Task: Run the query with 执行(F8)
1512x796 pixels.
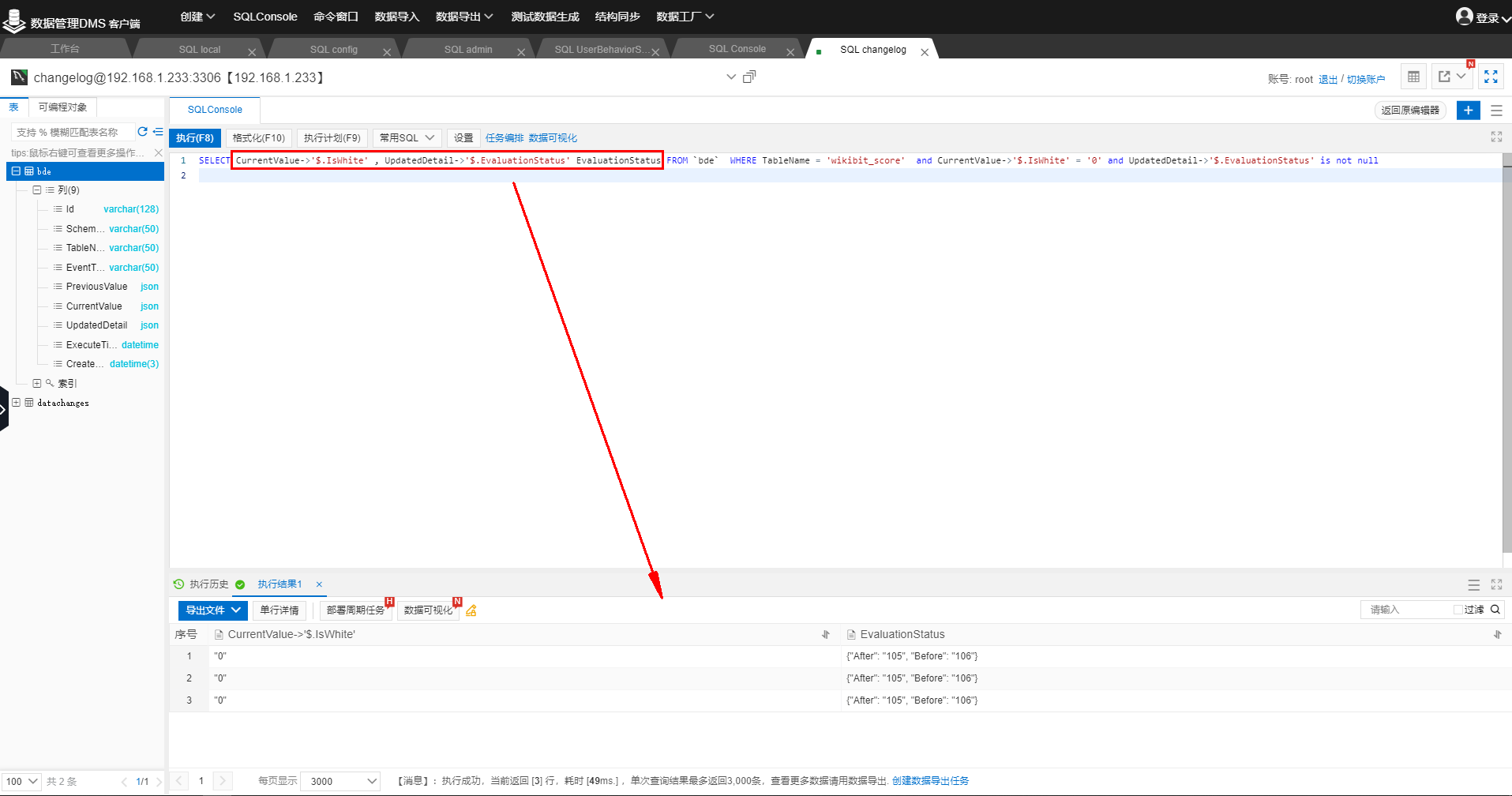Action: point(195,137)
